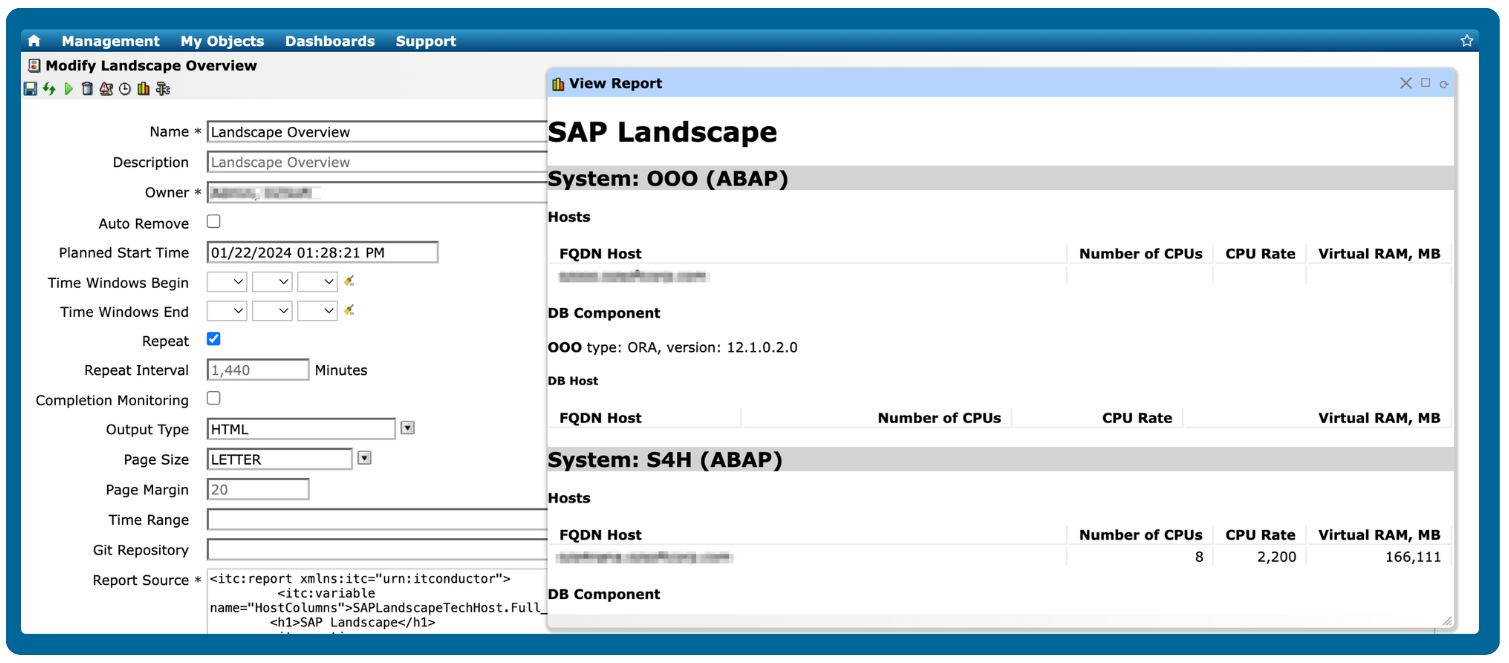Toggle the Completion Monitoring checkbox

pyautogui.click(x=213, y=398)
